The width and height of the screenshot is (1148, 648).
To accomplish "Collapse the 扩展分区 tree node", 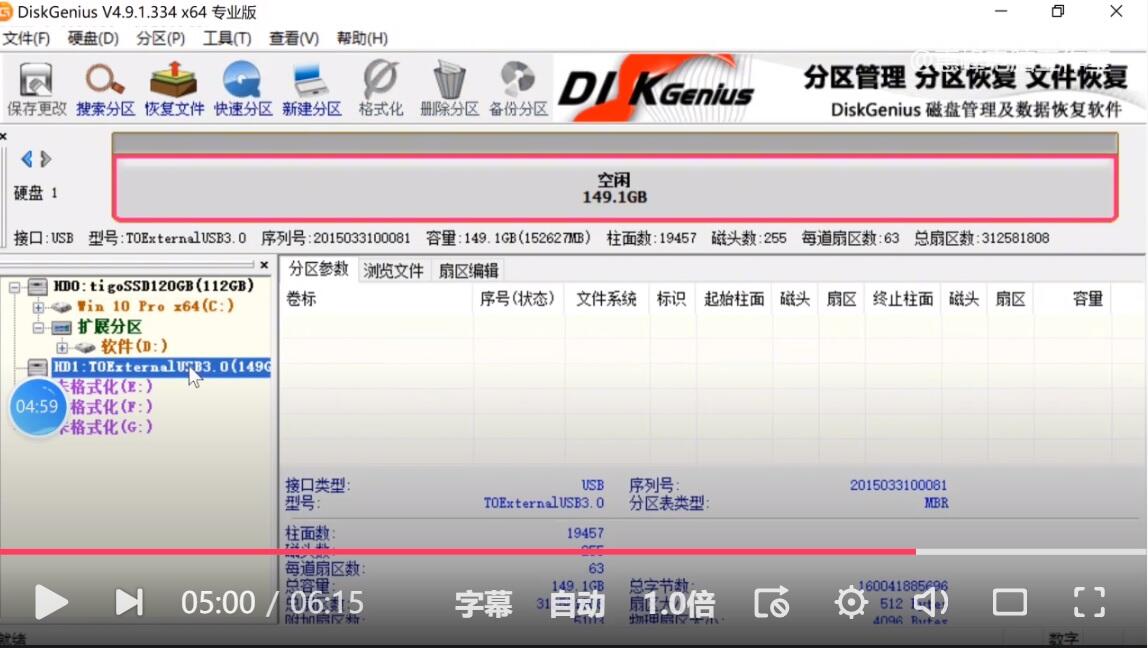I will (x=38, y=327).
